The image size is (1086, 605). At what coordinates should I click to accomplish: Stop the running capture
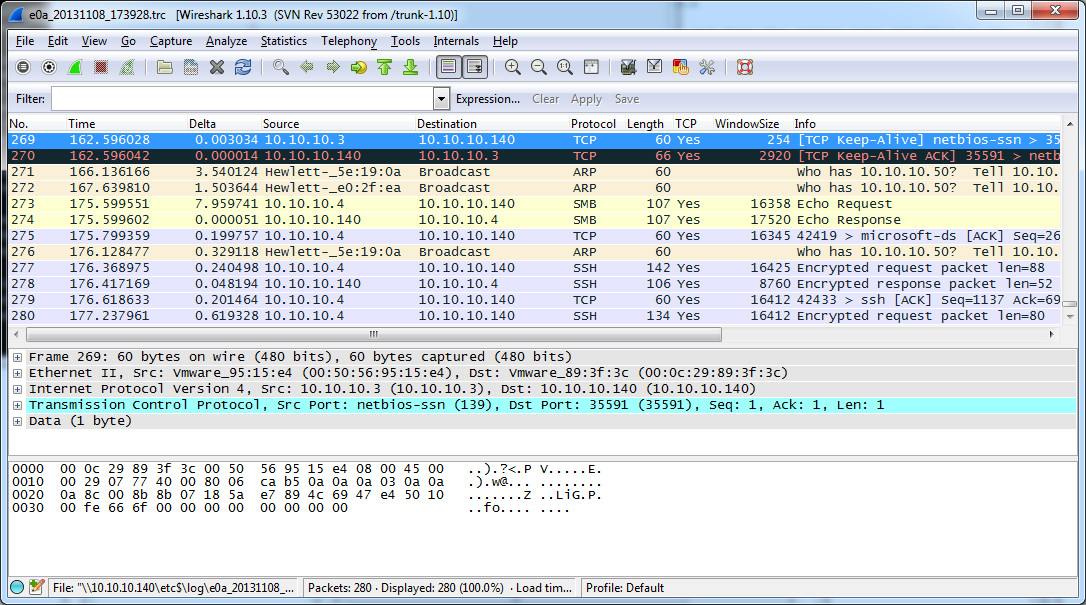[101, 67]
